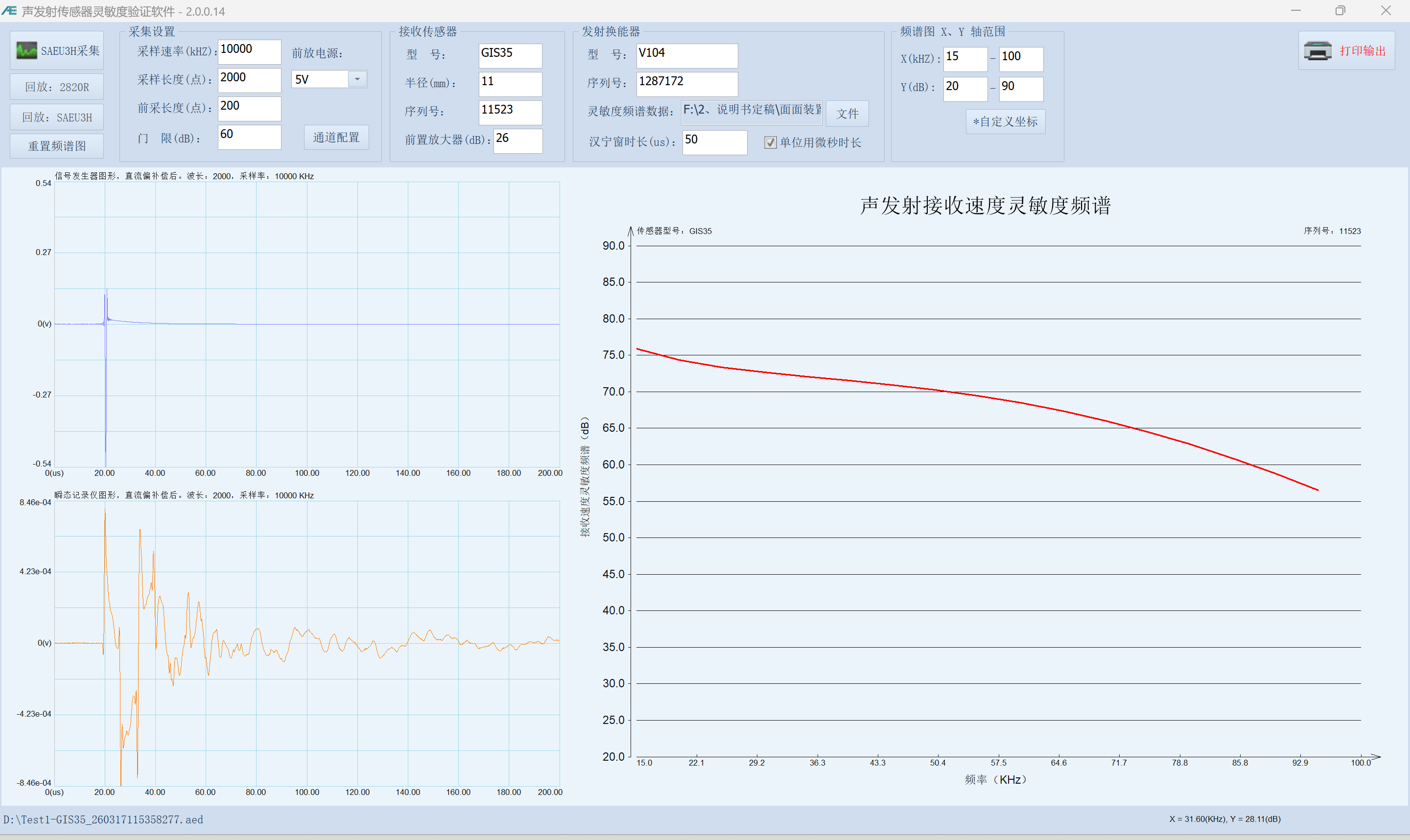Click the 回放: SAEU3H playback button
1410x840 pixels.
pyautogui.click(x=57, y=117)
